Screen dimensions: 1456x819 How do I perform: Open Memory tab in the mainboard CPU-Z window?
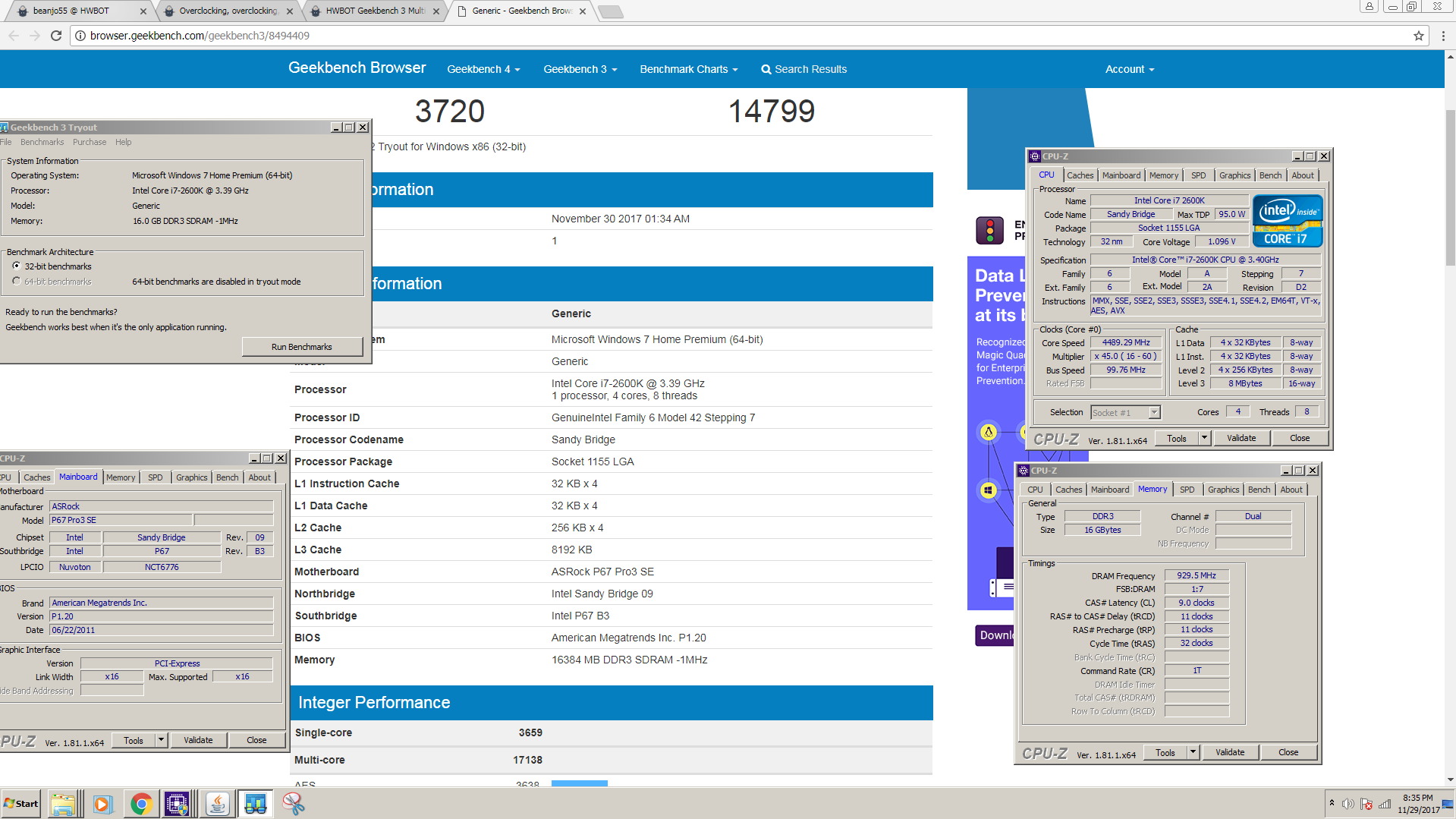121,477
